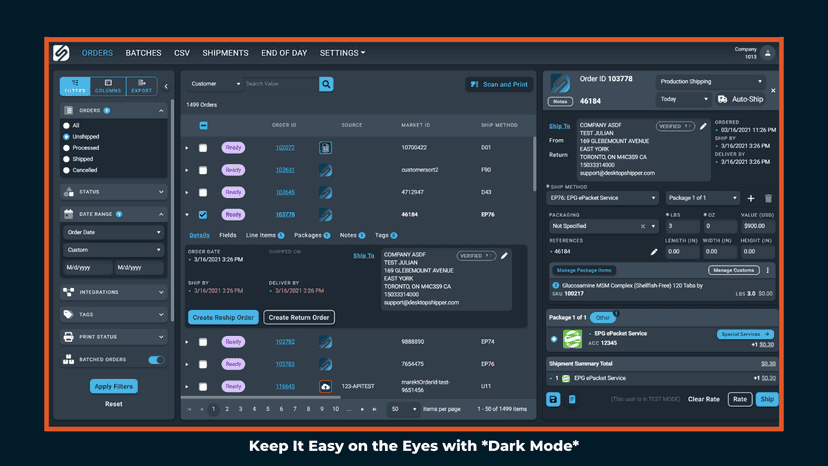Click the Auto-Ship truck icon
The image size is (828, 466).
[722, 99]
